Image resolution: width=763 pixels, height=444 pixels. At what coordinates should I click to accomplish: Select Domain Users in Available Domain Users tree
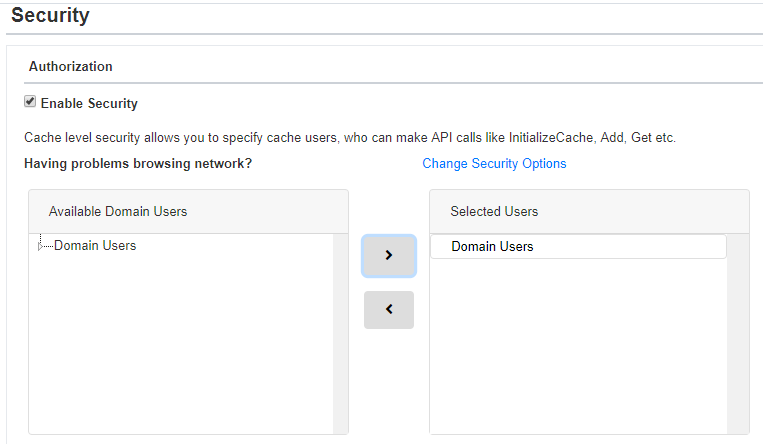coord(95,245)
